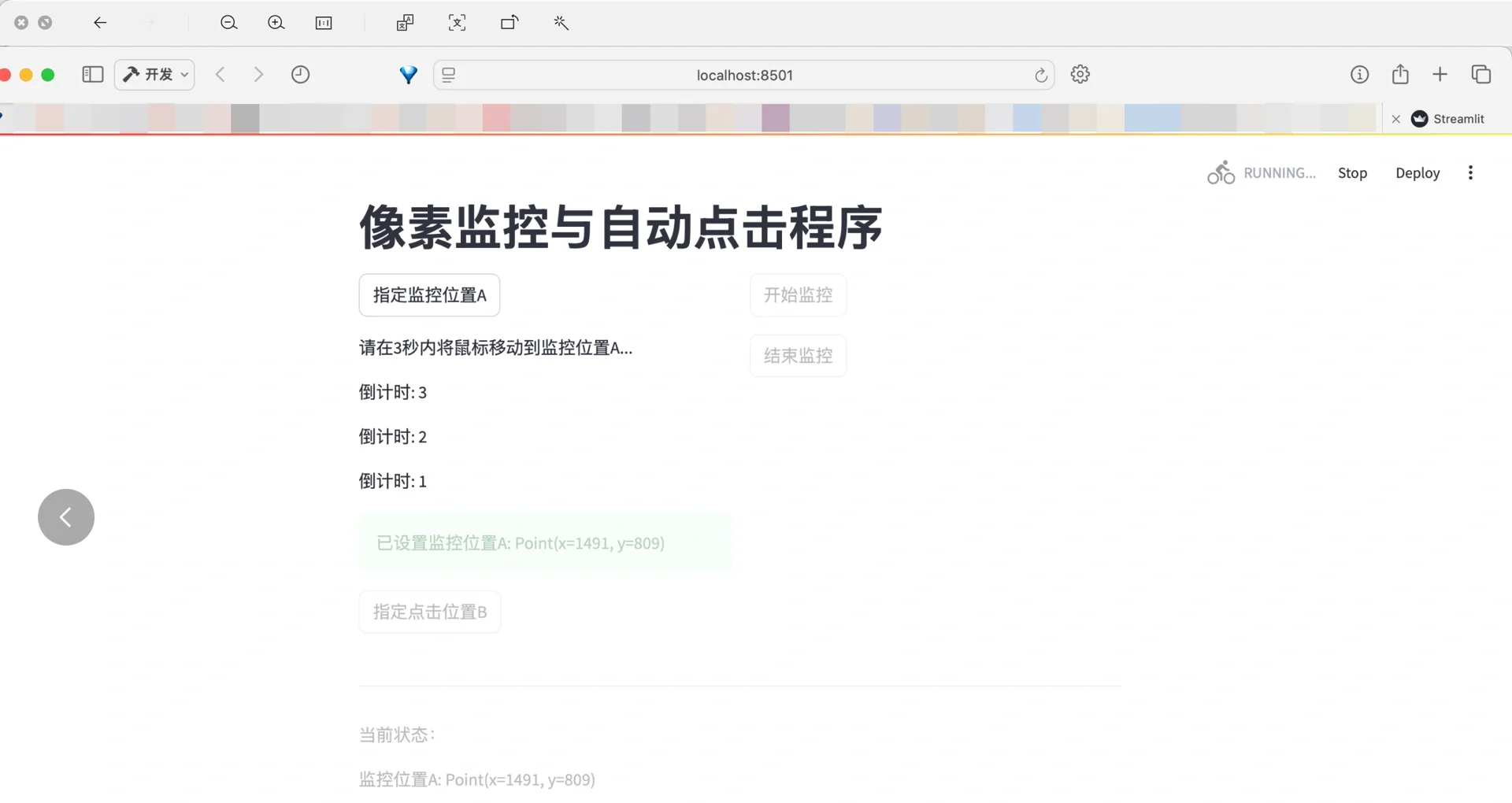
Task: Click Stop to halt the running script
Action: point(1353,172)
